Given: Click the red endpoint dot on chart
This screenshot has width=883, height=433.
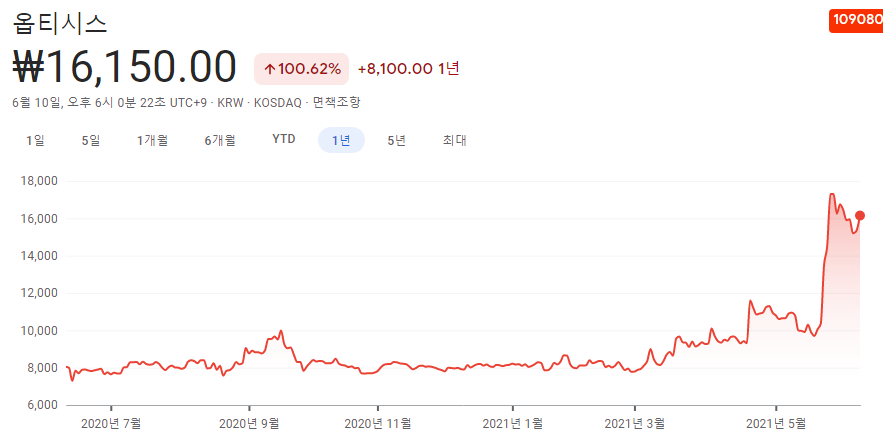Looking at the screenshot, I should tap(860, 216).
